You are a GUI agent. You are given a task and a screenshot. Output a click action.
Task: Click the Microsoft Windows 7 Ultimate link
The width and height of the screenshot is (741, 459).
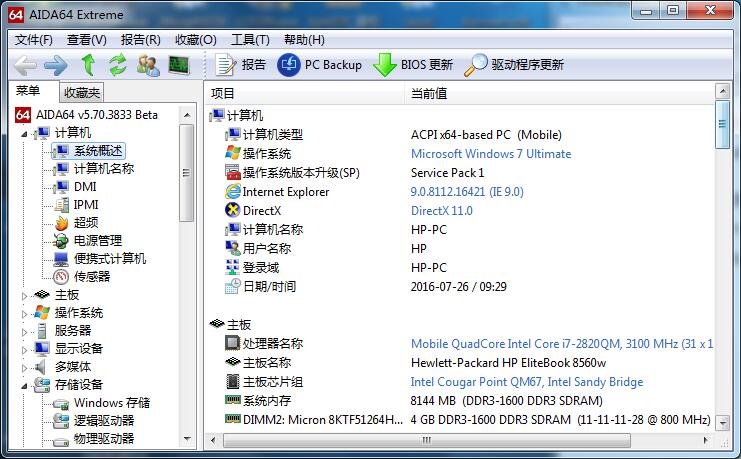pos(491,154)
